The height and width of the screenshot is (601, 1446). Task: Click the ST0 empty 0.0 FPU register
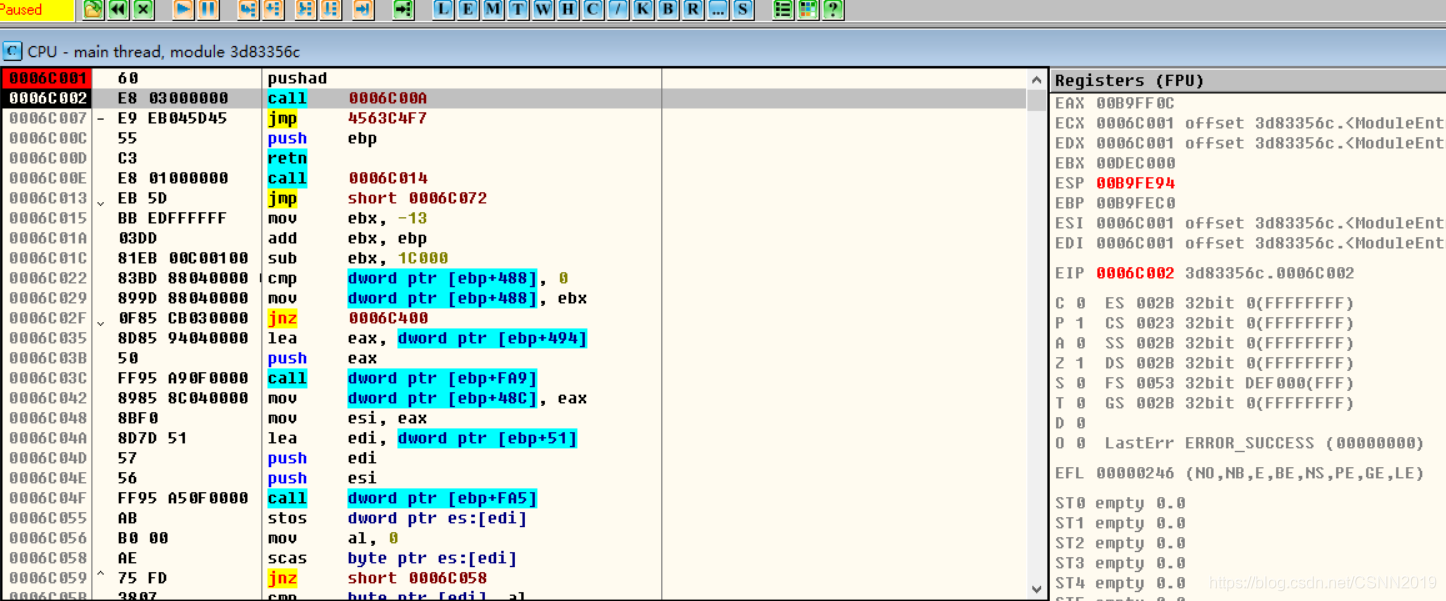(1120, 503)
